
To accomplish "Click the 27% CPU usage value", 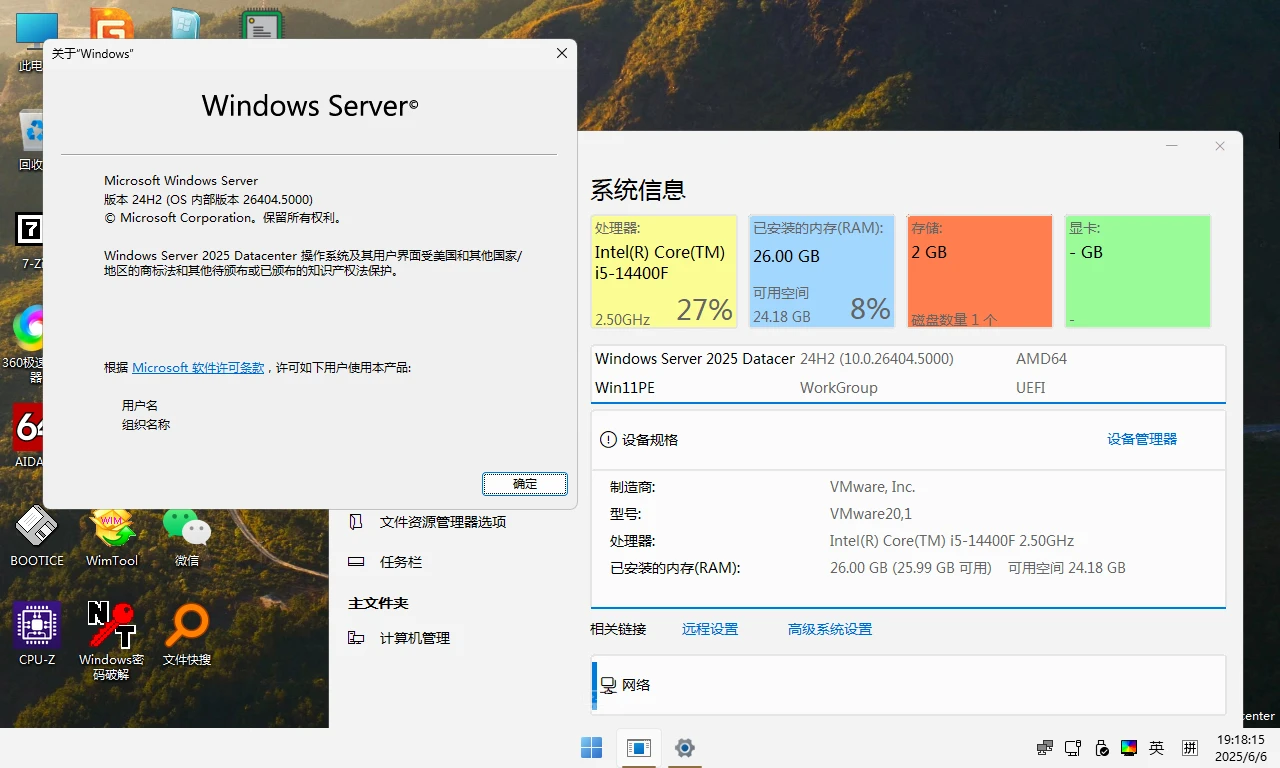I will (705, 310).
